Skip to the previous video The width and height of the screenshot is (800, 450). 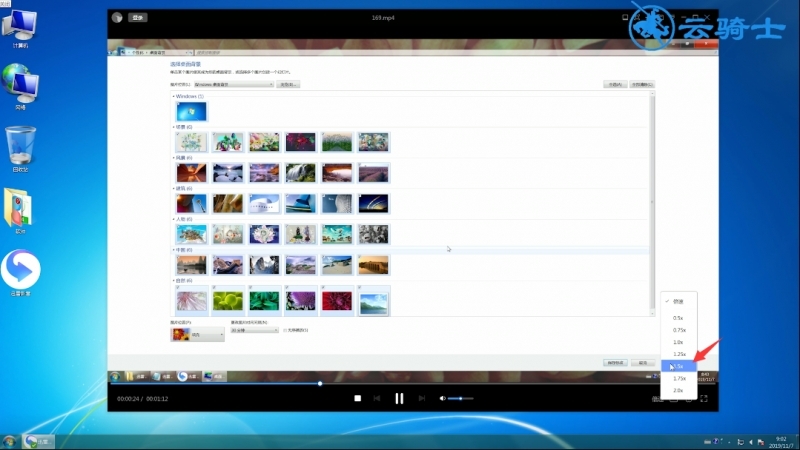(377, 398)
